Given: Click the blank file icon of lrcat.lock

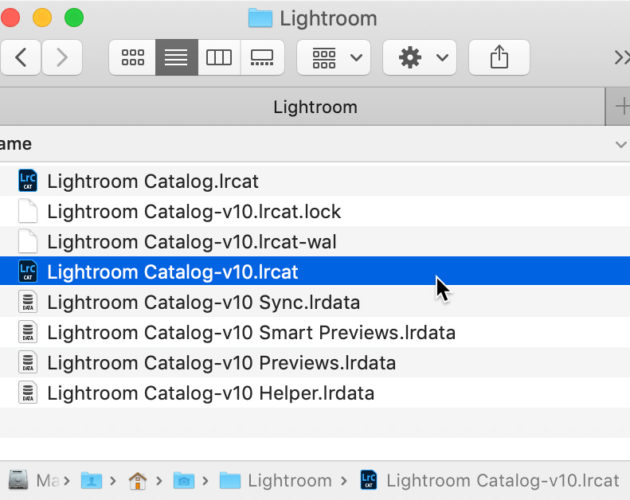Looking at the screenshot, I should tap(28, 211).
